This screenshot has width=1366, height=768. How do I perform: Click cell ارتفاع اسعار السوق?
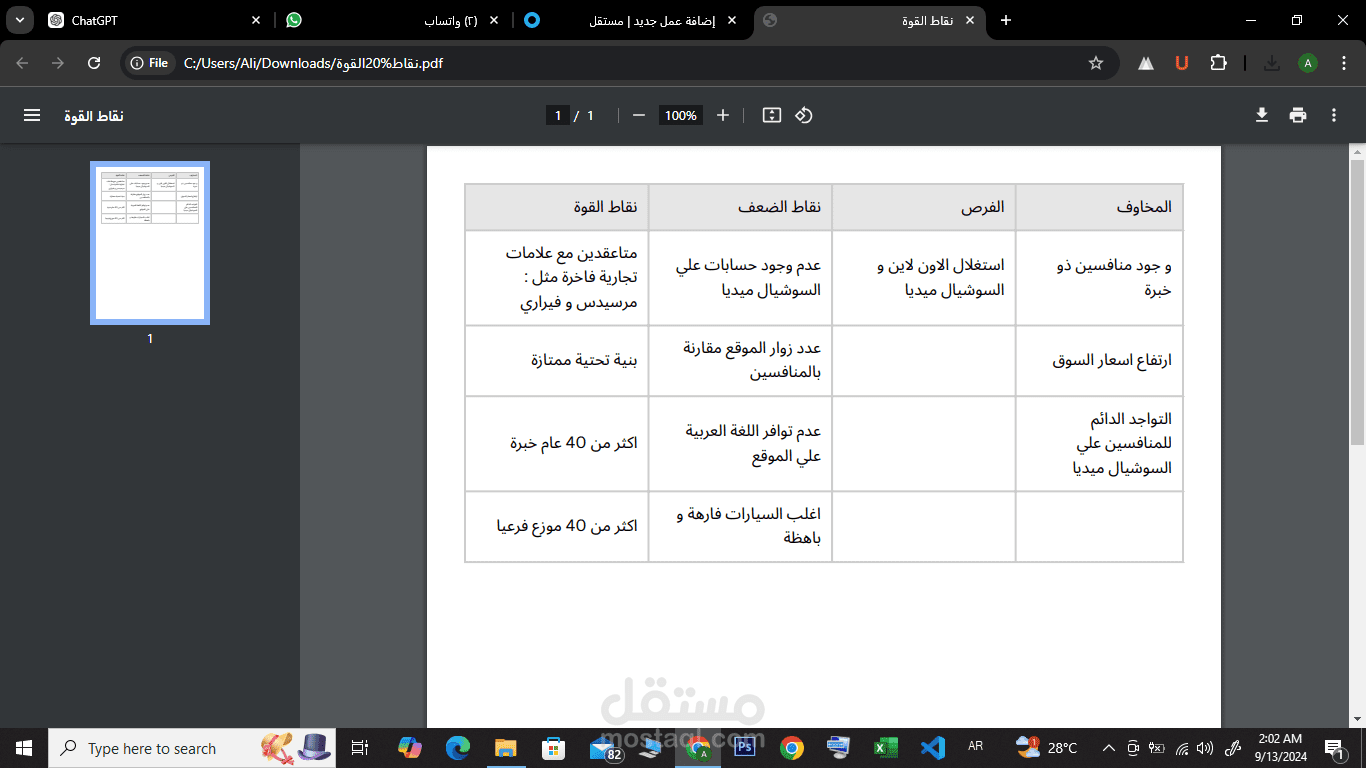[x=1099, y=360]
